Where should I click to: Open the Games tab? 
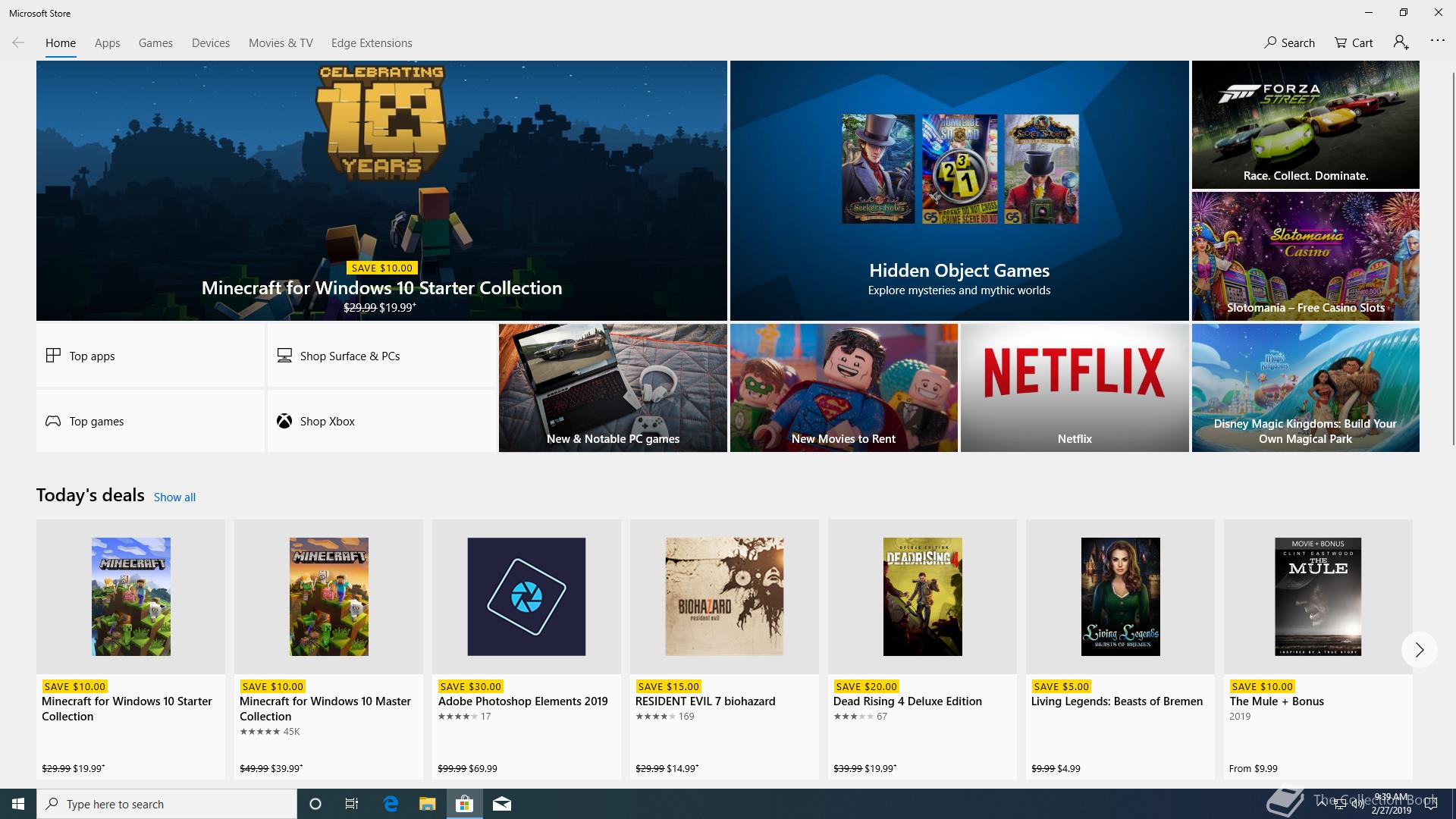click(155, 43)
